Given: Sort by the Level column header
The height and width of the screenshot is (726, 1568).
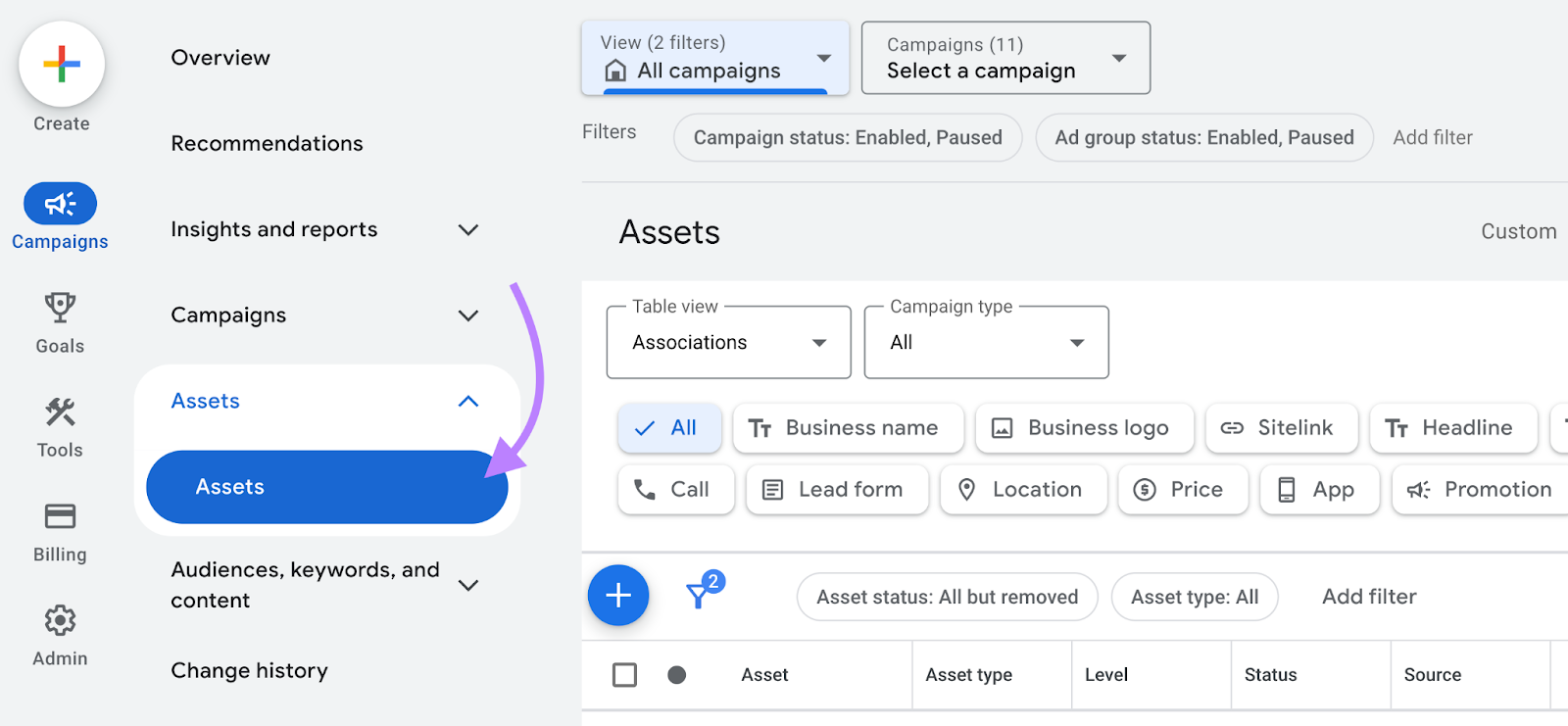Looking at the screenshot, I should [1106, 675].
